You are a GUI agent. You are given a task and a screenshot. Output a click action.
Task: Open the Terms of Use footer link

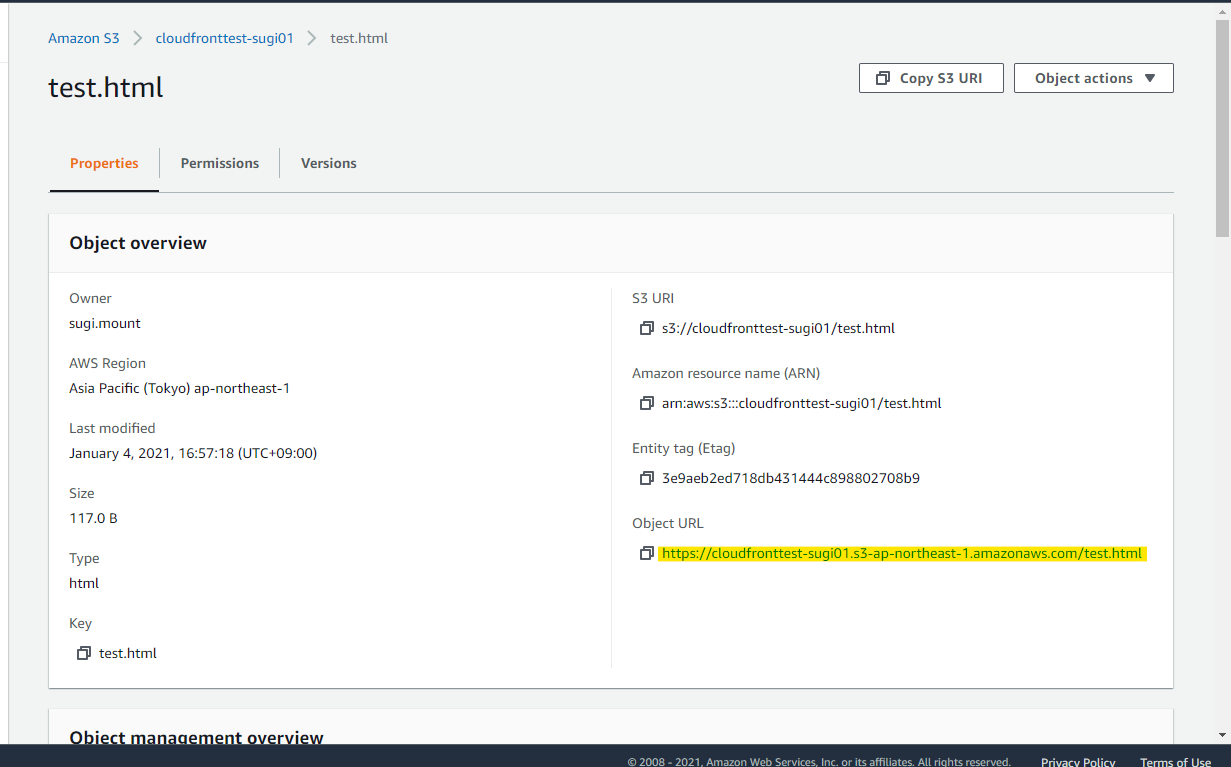[1175, 762]
